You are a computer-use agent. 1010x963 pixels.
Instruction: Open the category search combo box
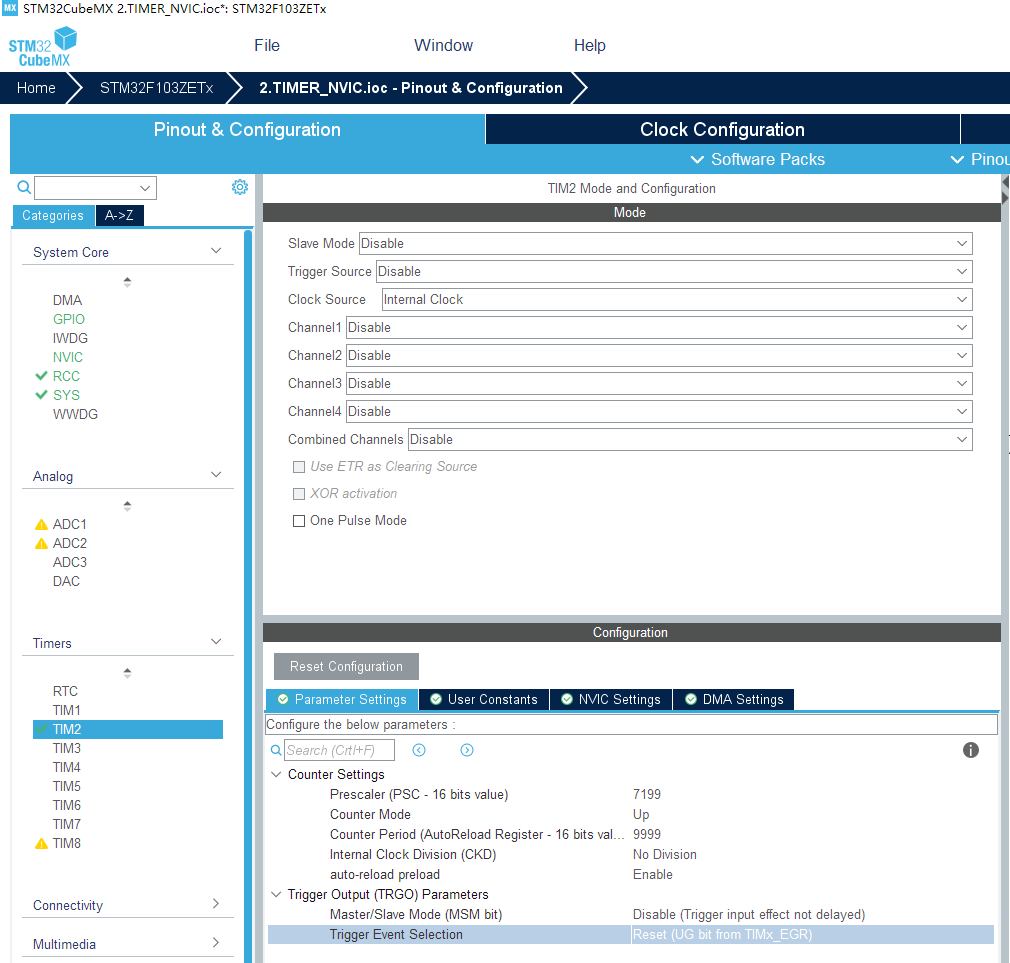(95, 187)
